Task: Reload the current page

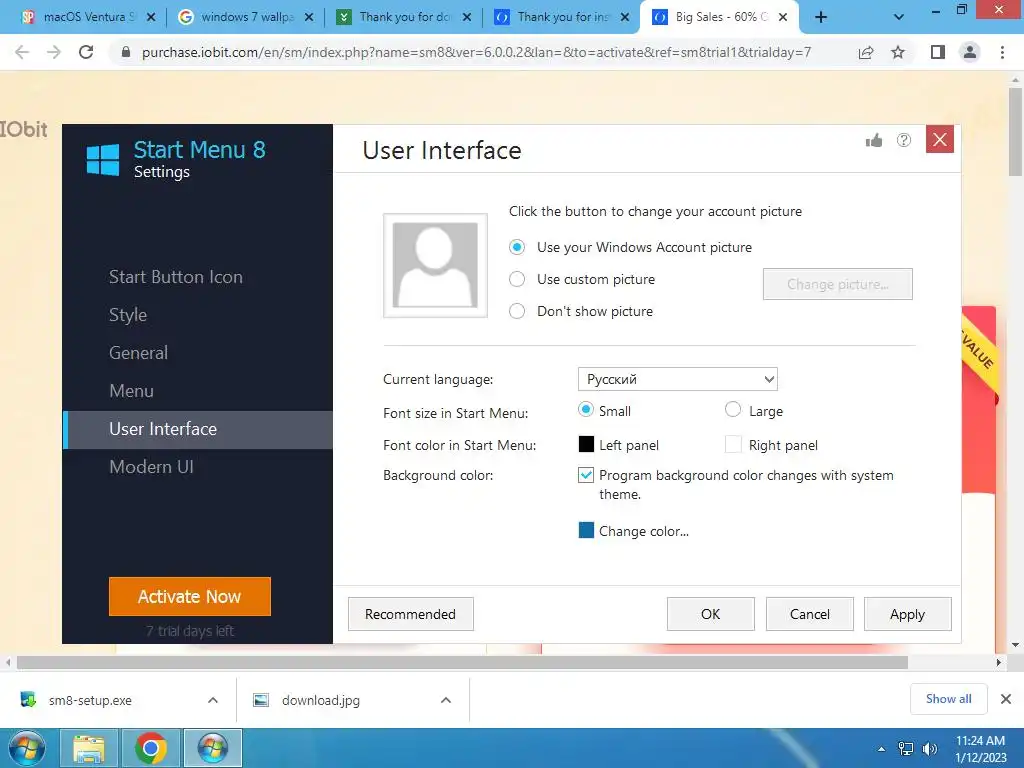Action: tap(86, 52)
